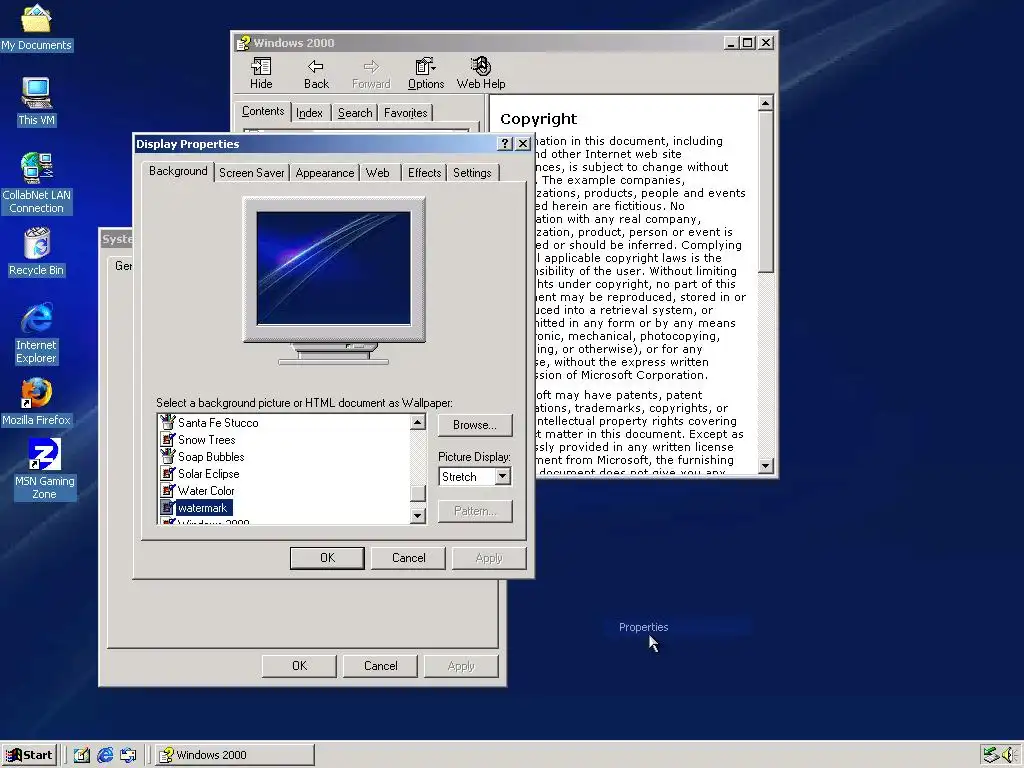Screen dimensions: 1024x768
Task: Switch to the Web tab
Action: 377,173
